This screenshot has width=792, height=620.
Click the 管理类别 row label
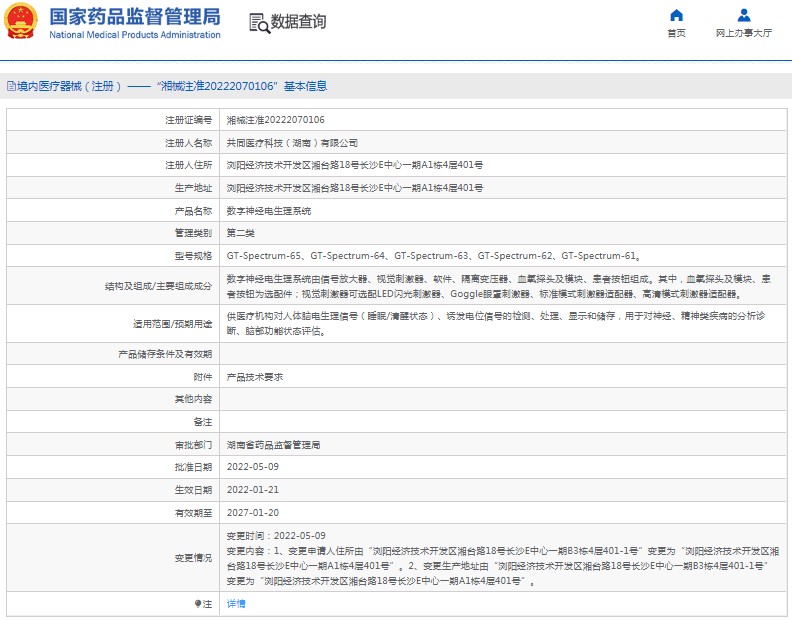(x=193, y=233)
